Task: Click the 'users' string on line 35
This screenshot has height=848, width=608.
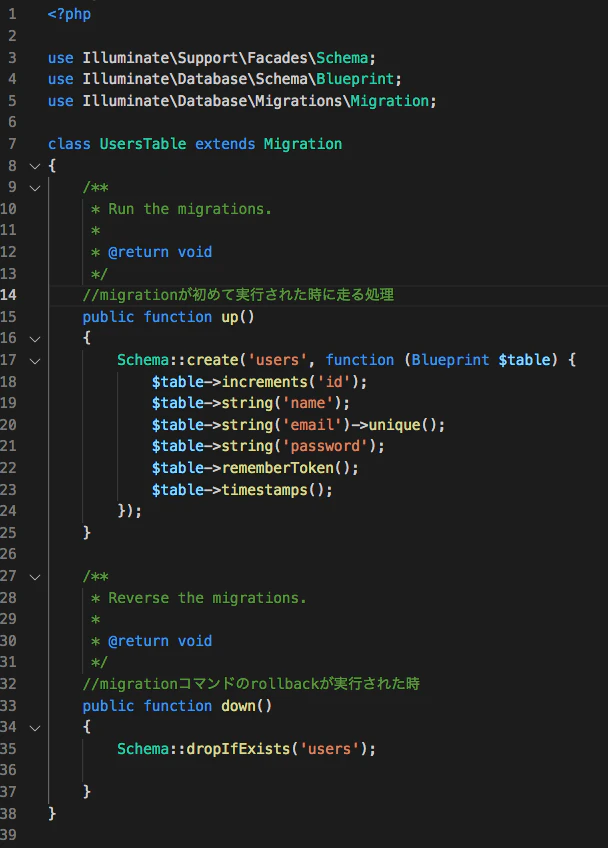Action: click(x=329, y=749)
